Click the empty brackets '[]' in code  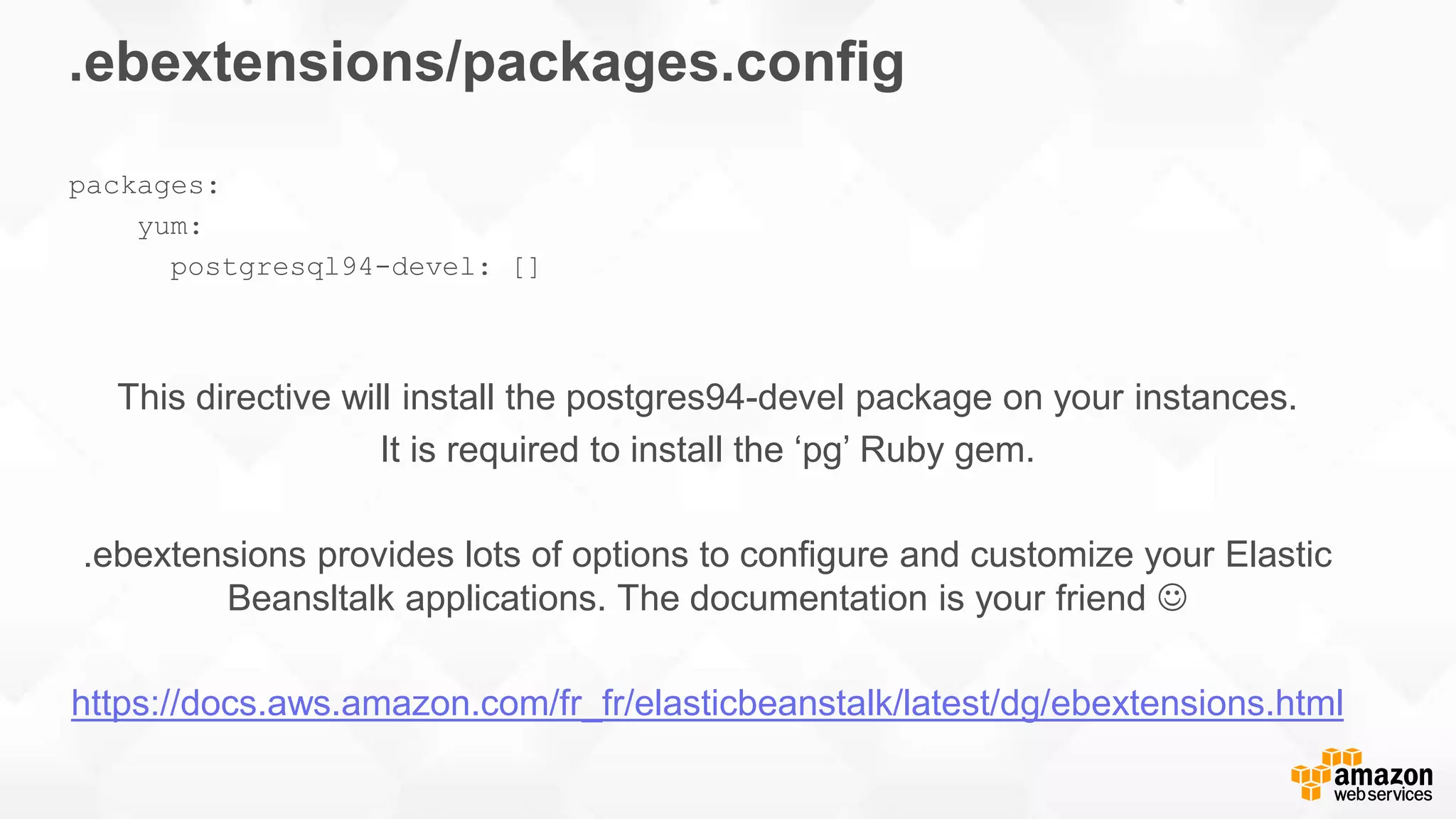pos(526,267)
